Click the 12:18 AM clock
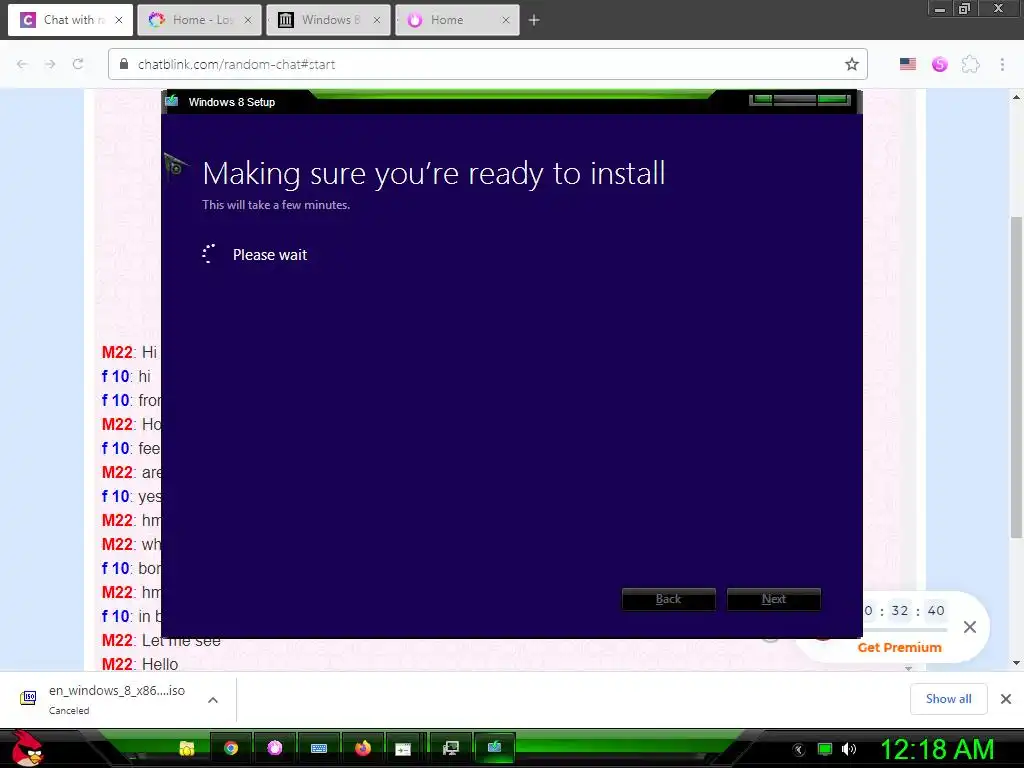The width and height of the screenshot is (1024, 768). click(x=937, y=749)
